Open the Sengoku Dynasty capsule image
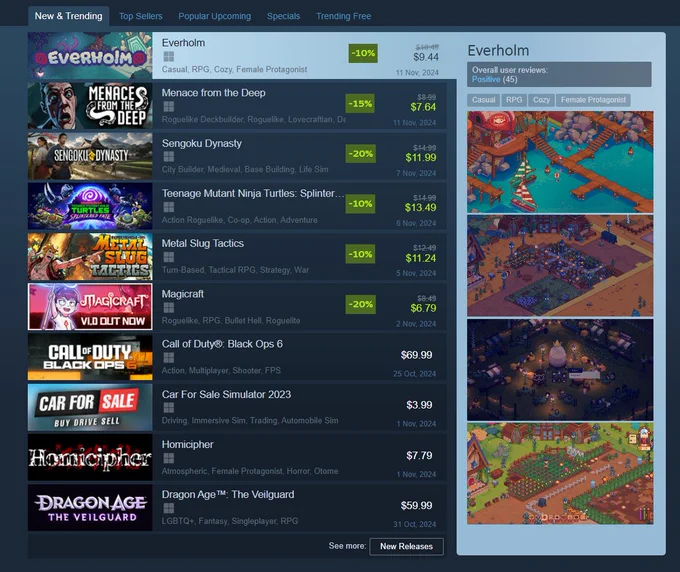This screenshot has height=572, width=680. pyautogui.click(x=90, y=156)
